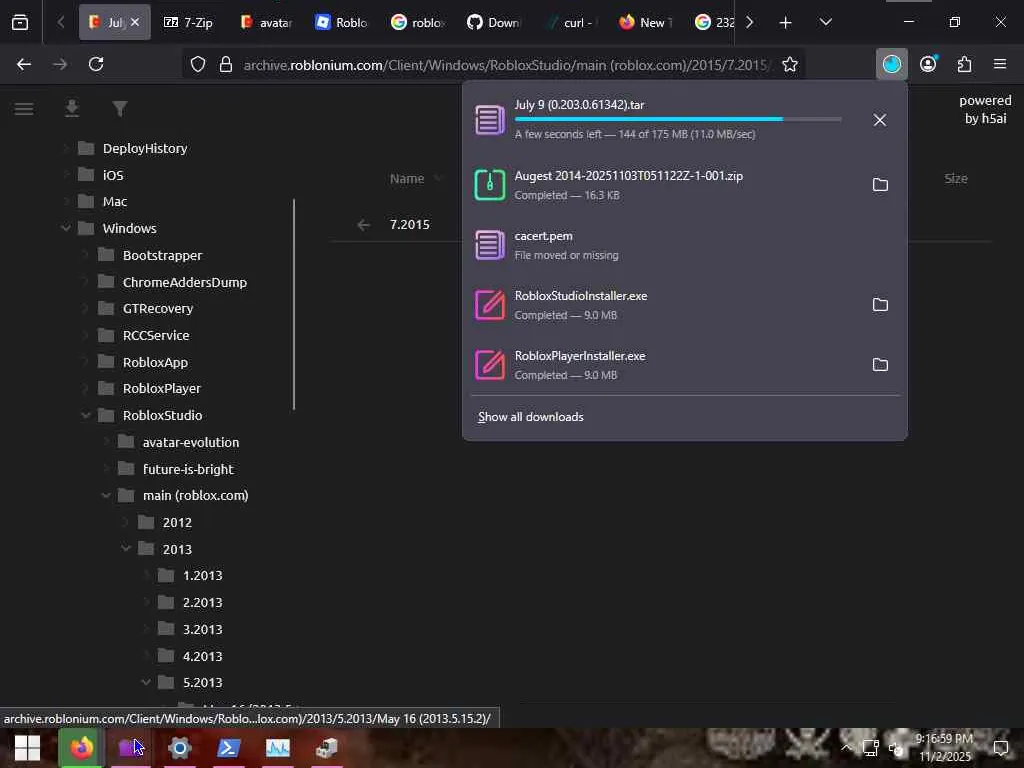Viewport: 1024px width, 768px height.
Task: Toggle the h5ai sidebar hamburger icon
Action: click(24, 108)
